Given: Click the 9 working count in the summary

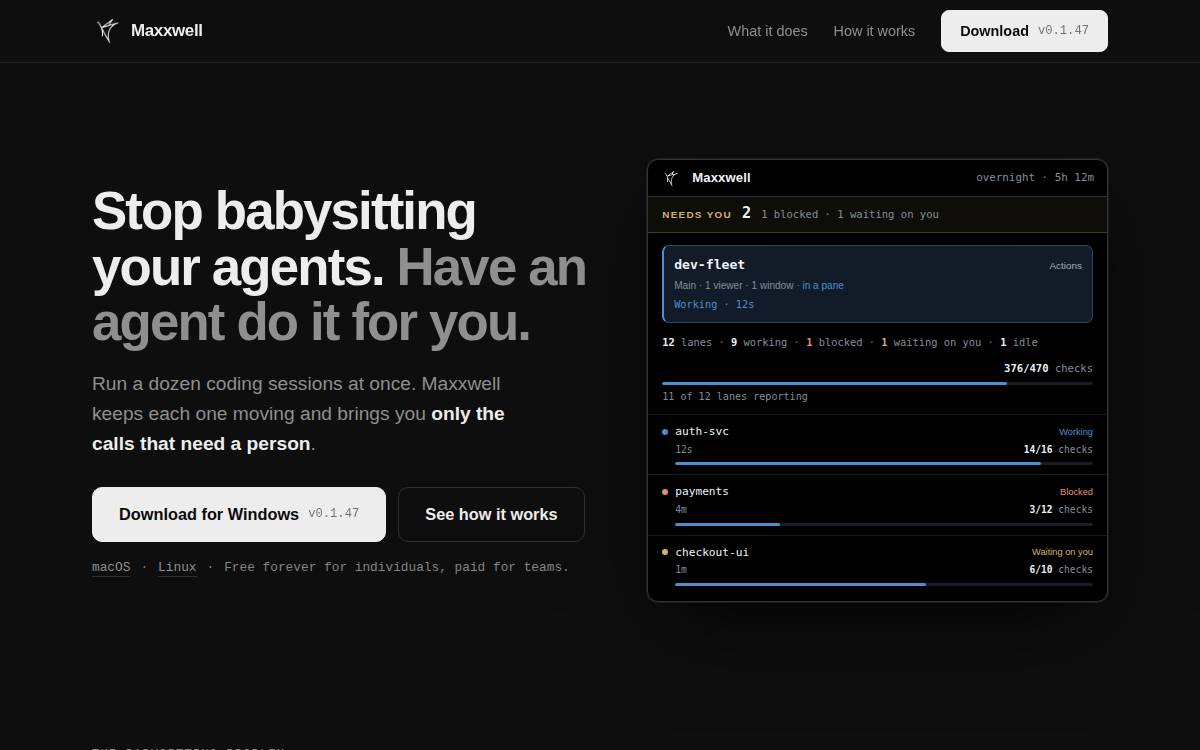Looking at the screenshot, I should [x=759, y=342].
